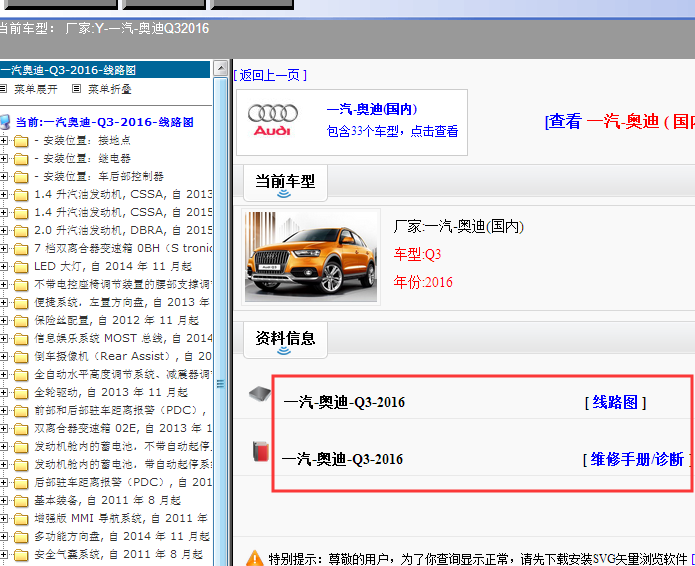Click the 查看 一汽-奥迪 red heading link
Image resolution: width=695 pixels, height=566 pixels.
(x=620, y=121)
